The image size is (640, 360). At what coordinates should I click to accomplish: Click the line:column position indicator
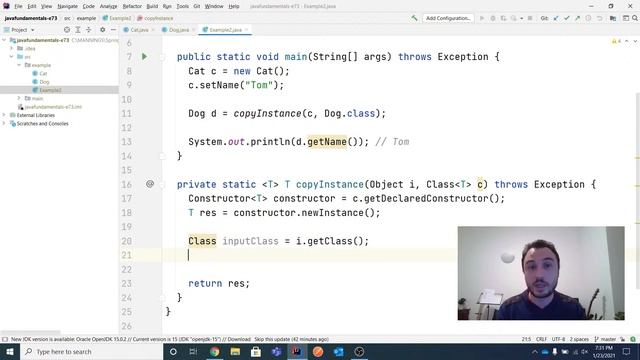(x=526, y=339)
